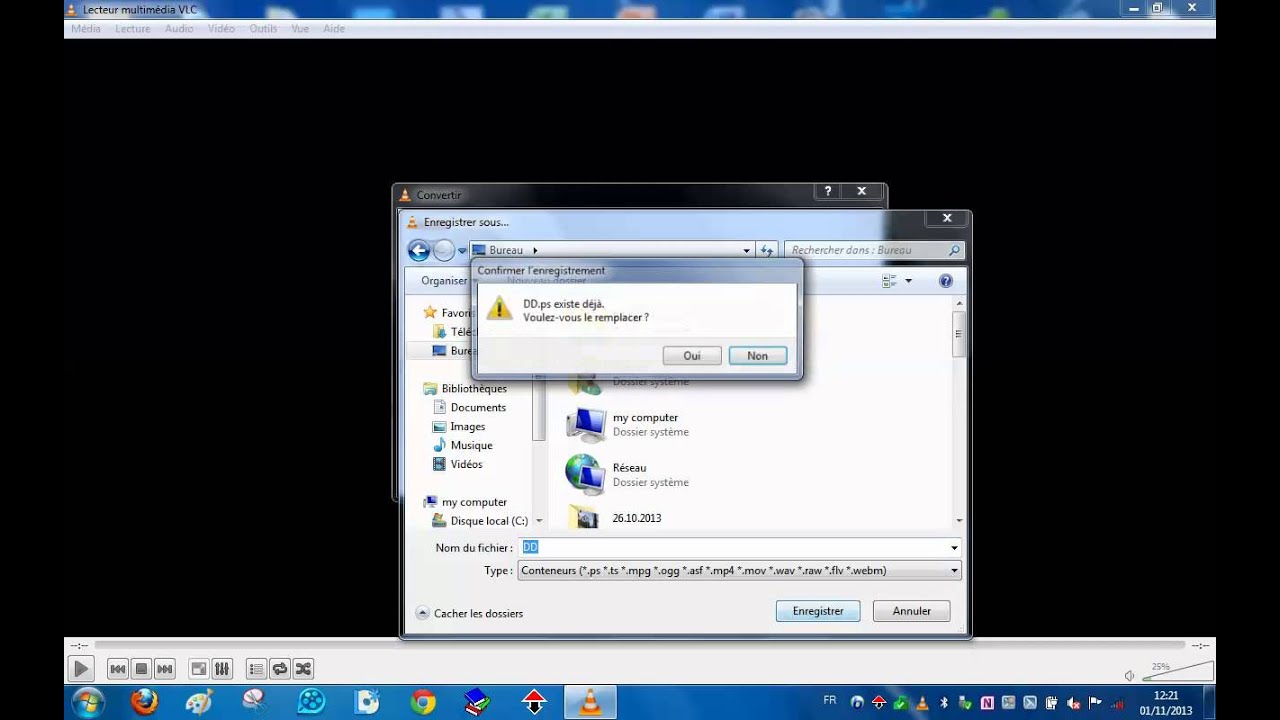
Task: Open the Nom du fichier dropdown arrow
Action: point(954,548)
